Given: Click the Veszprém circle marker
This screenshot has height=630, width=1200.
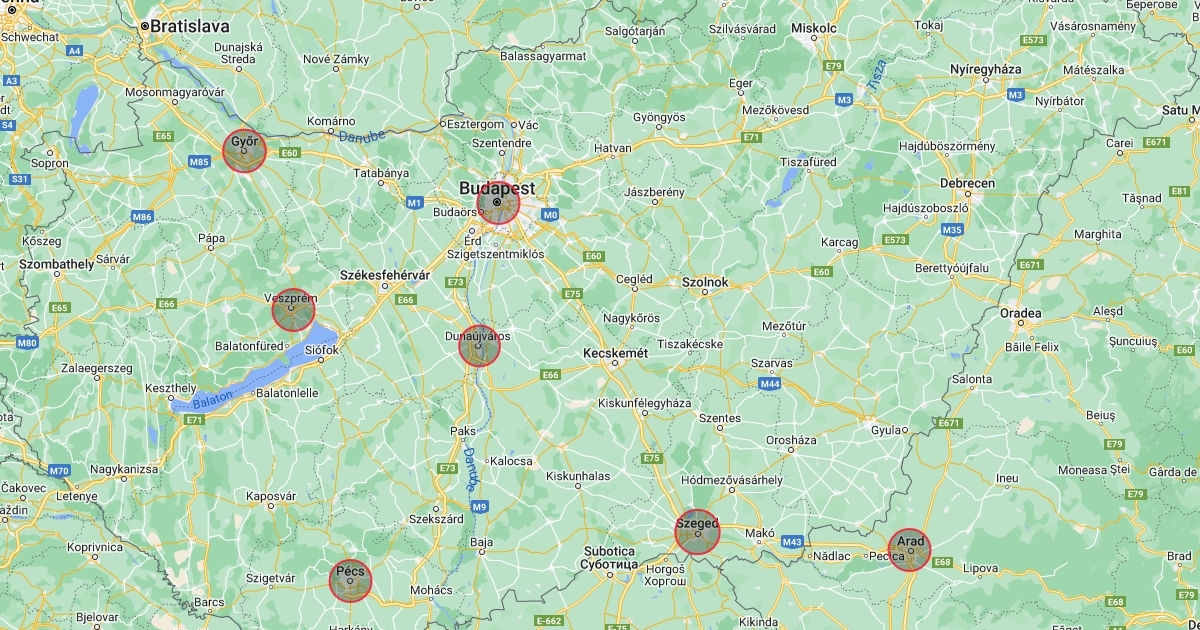Looking at the screenshot, I should tap(293, 310).
